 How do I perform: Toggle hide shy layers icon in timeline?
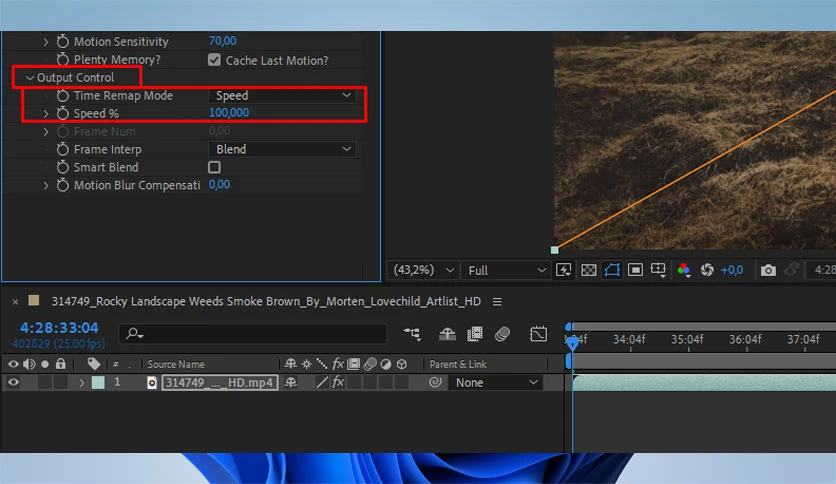click(447, 334)
